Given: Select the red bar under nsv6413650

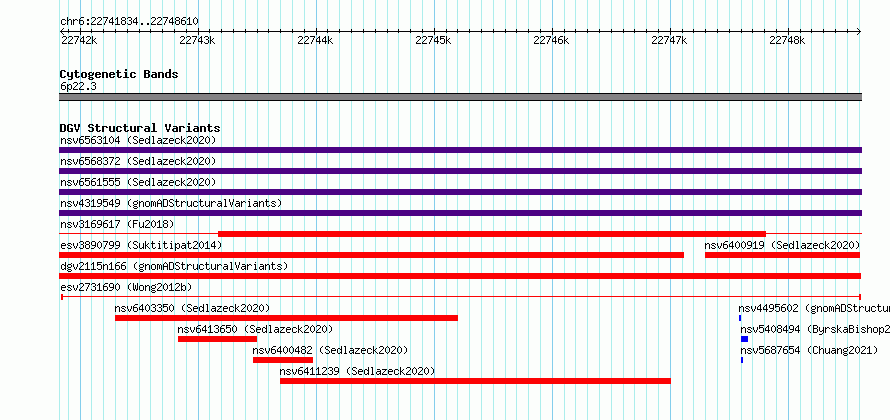Looking at the screenshot, I should tap(217, 339).
